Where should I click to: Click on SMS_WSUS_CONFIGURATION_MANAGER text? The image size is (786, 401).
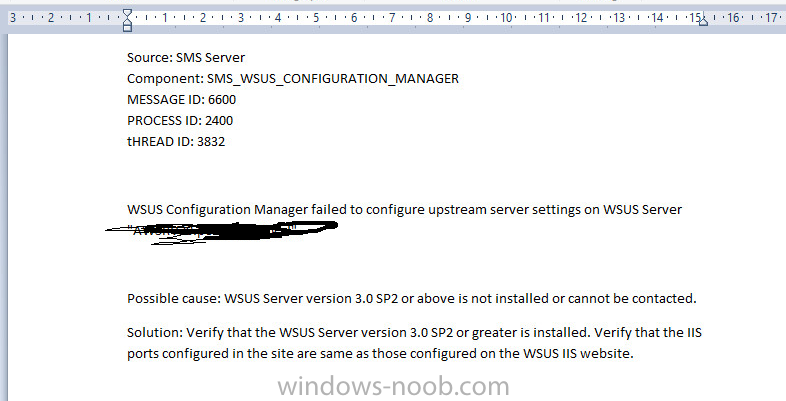click(x=333, y=79)
